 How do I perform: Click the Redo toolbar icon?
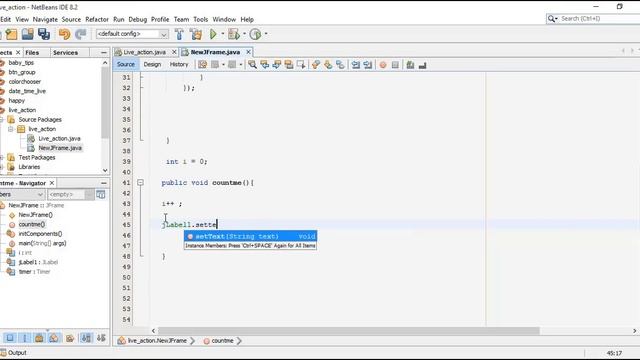80,34
